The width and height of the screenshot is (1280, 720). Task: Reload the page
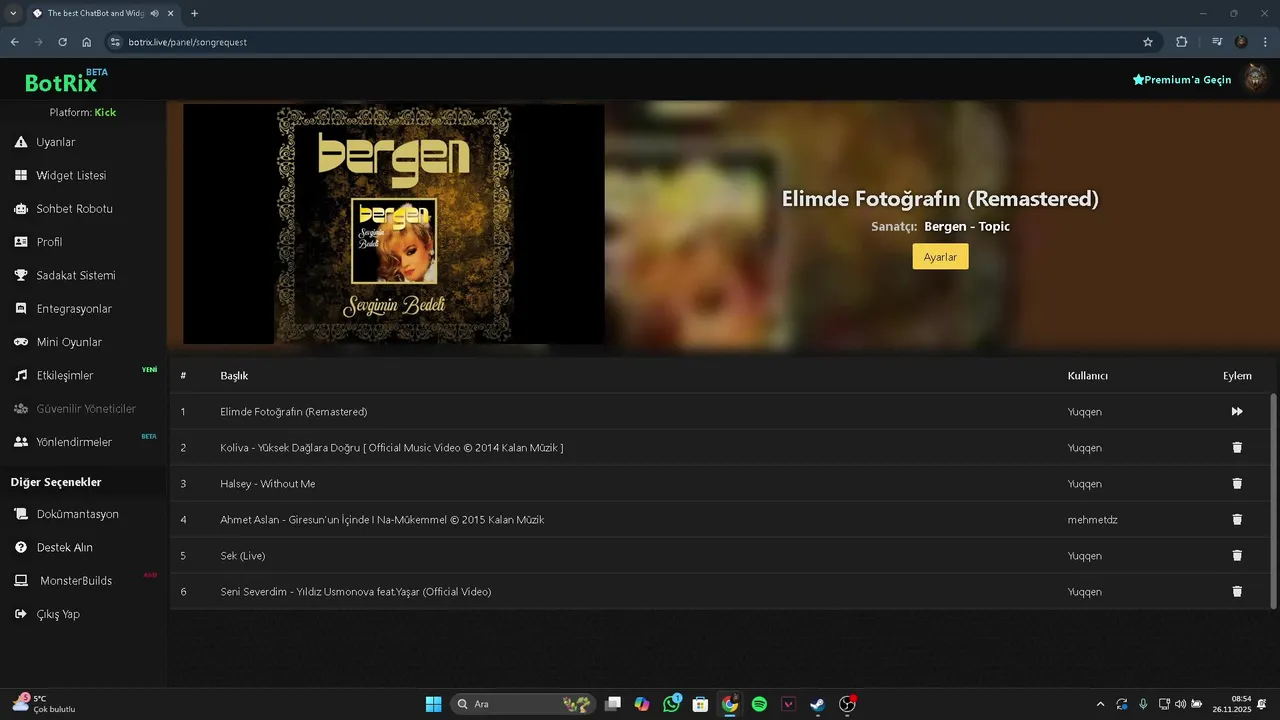pos(62,42)
